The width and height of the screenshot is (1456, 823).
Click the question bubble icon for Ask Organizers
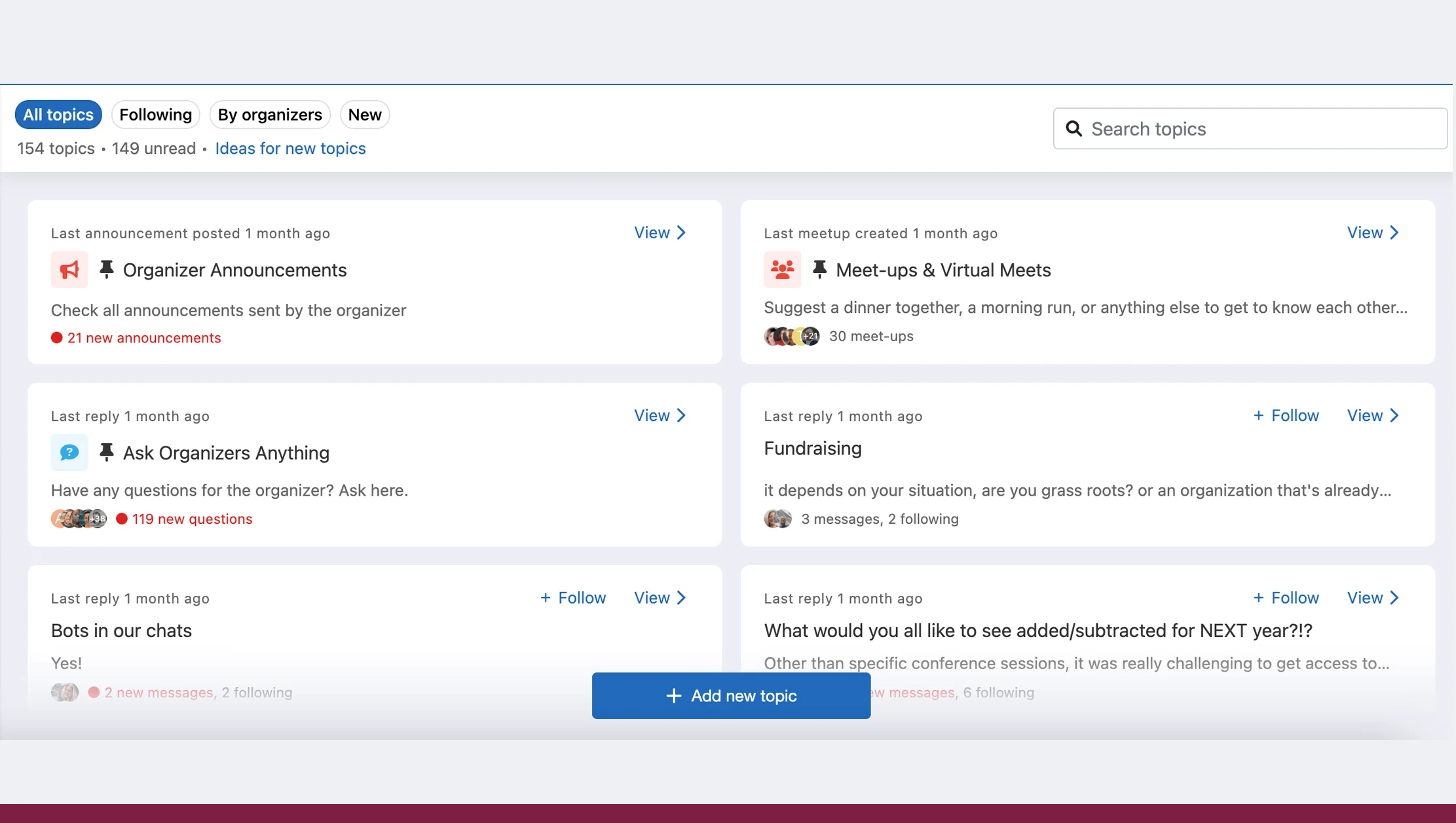tap(69, 452)
